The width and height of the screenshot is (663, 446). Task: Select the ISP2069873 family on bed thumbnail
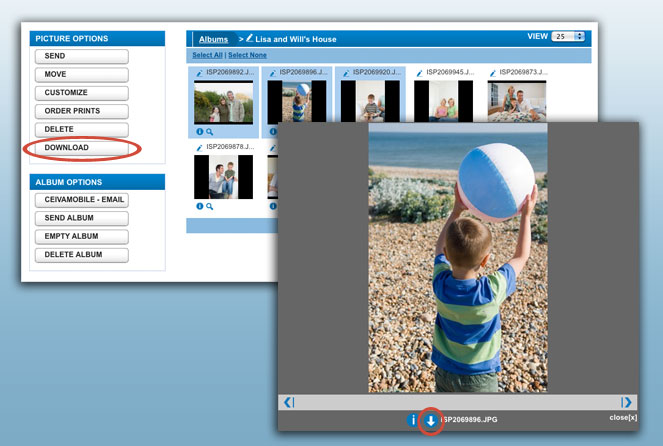coord(517,101)
